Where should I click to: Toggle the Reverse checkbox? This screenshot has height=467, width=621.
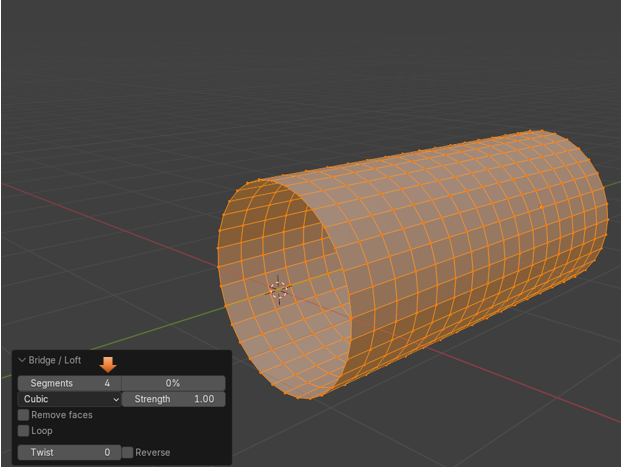[128, 452]
